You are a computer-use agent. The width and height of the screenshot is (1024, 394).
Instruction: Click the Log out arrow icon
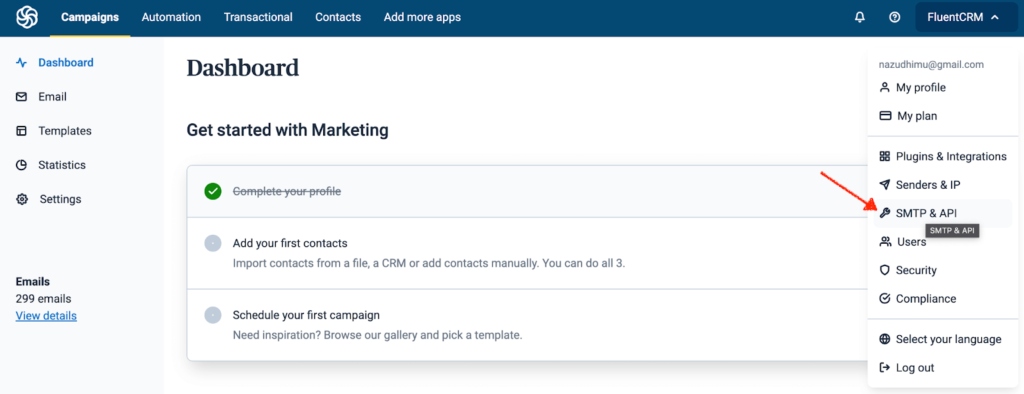(x=885, y=368)
